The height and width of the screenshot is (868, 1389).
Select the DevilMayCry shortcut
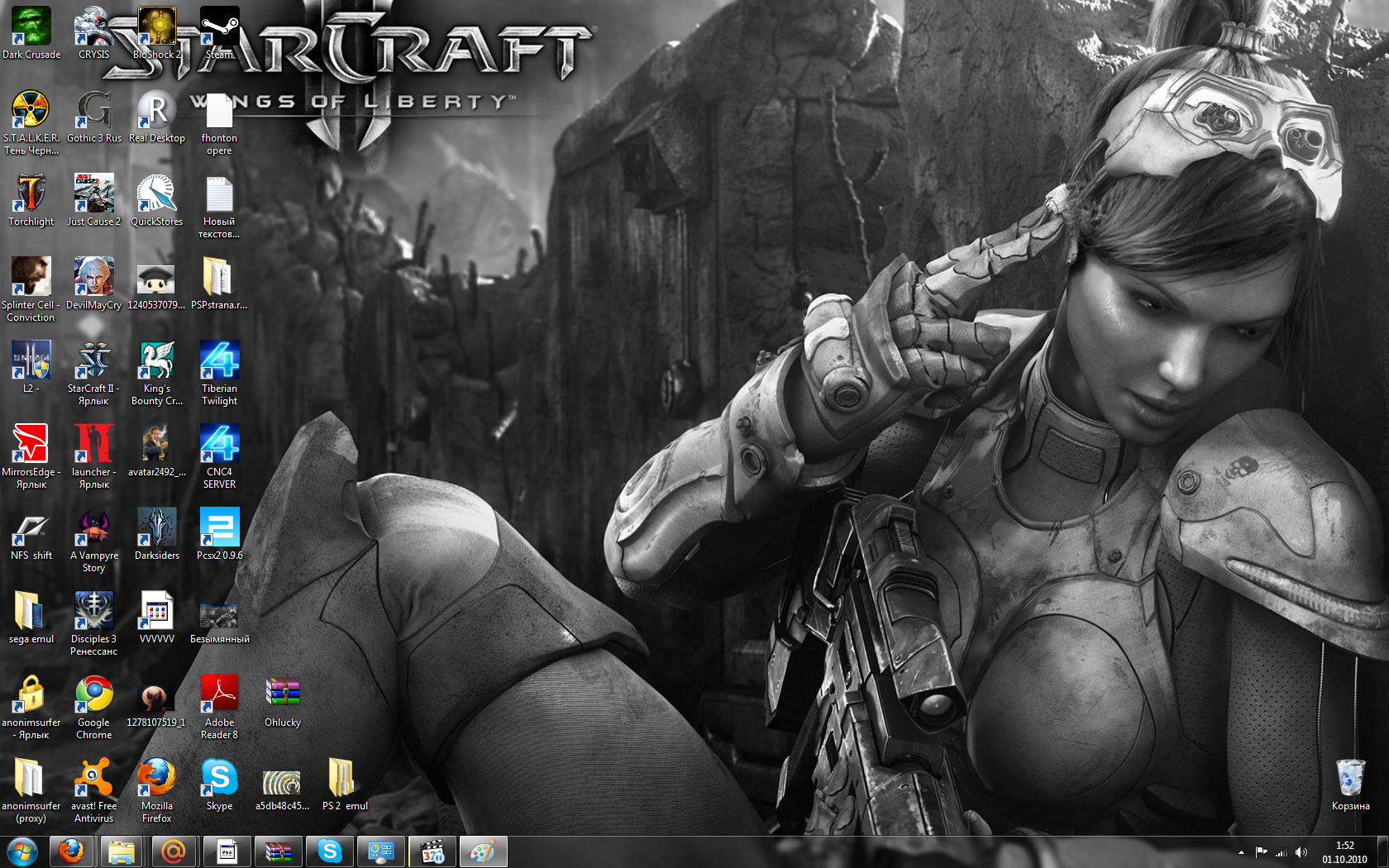[x=94, y=284]
